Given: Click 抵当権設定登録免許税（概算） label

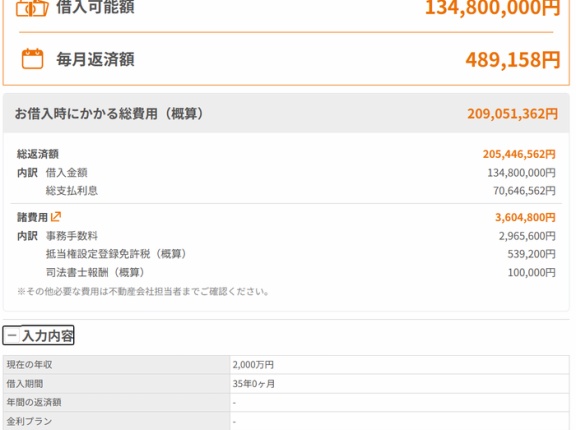Looking at the screenshot, I should pyautogui.click(x=117, y=254).
